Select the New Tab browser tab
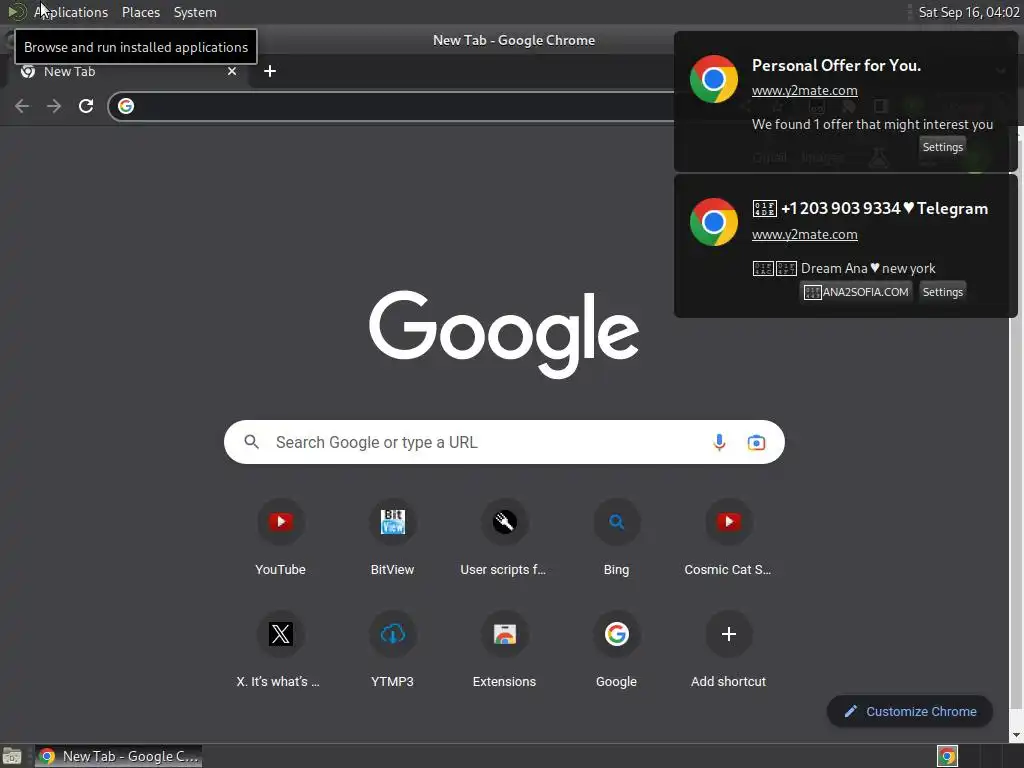This screenshot has width=1024, height=768. tap(127, 71)
